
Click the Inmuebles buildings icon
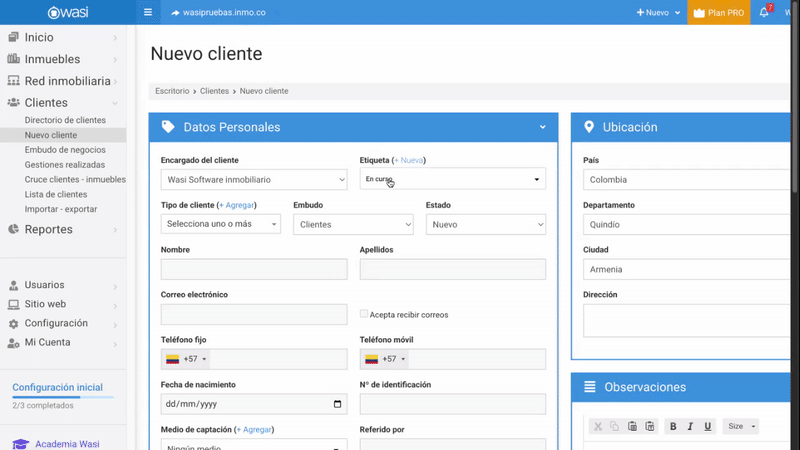14,59
